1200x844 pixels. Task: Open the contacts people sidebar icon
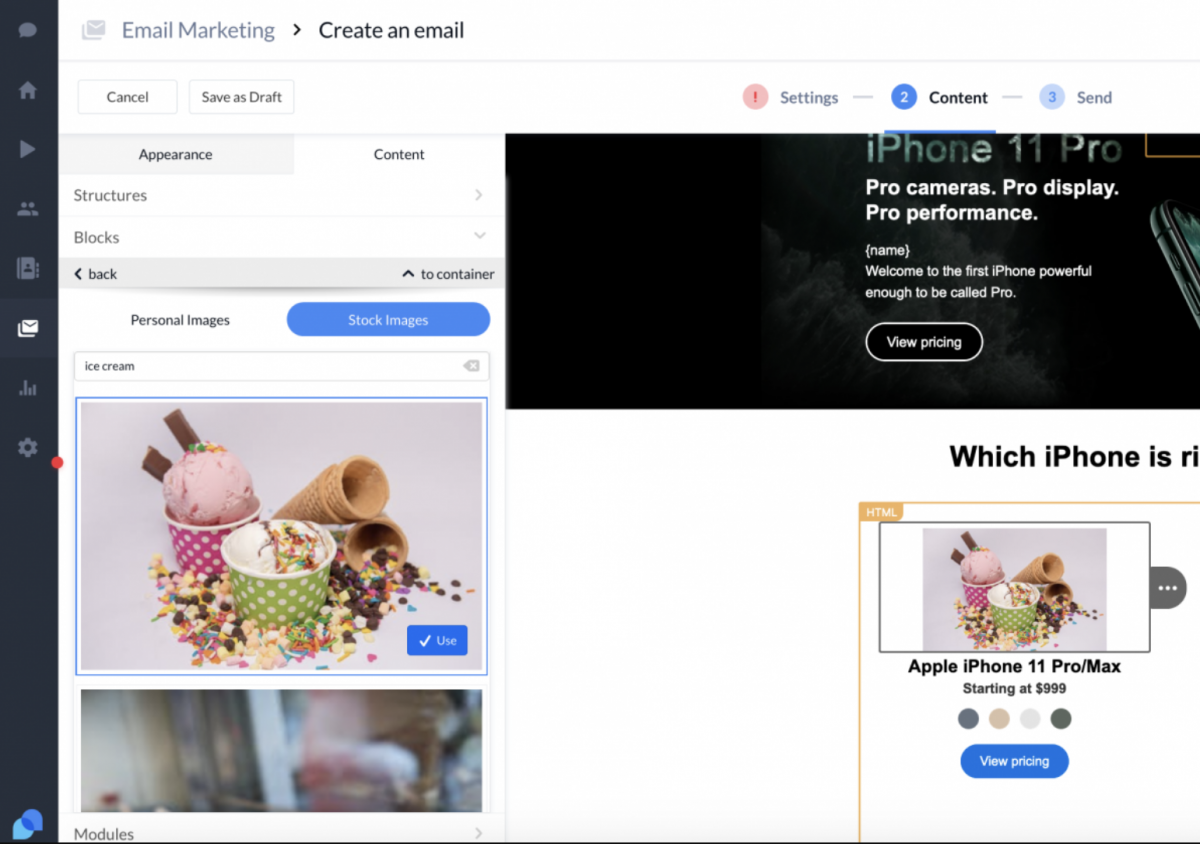28,209
